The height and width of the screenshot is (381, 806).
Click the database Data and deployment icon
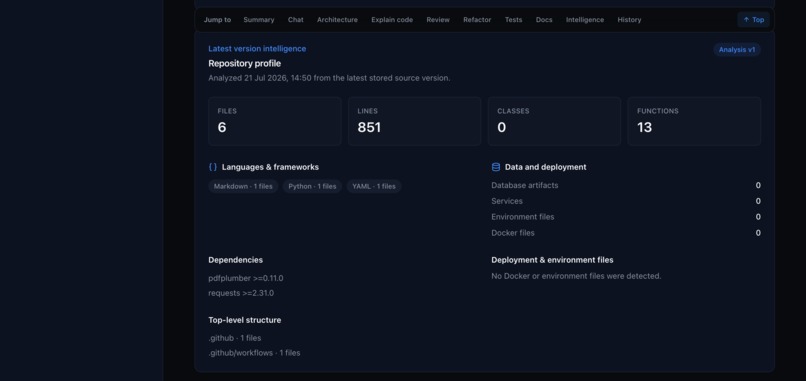pyautogui.click(x=496, y=167)
